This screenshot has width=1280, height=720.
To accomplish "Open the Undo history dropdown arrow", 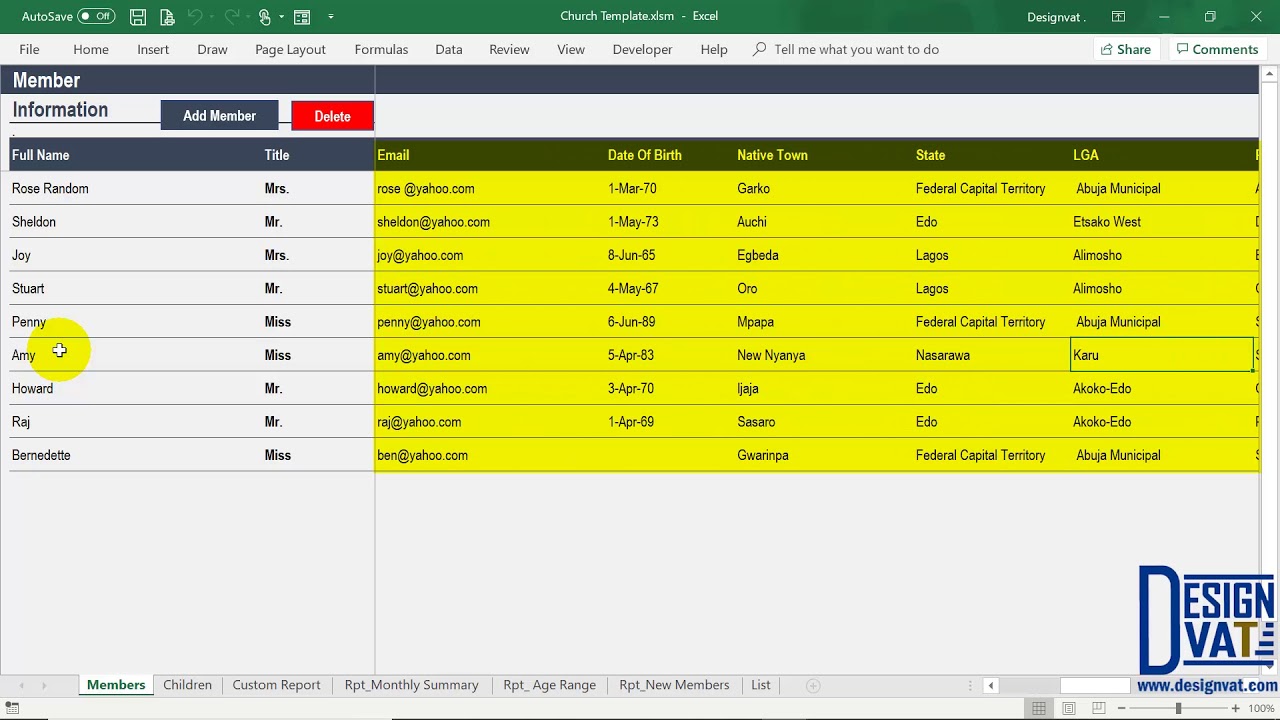I will point(212,16).
